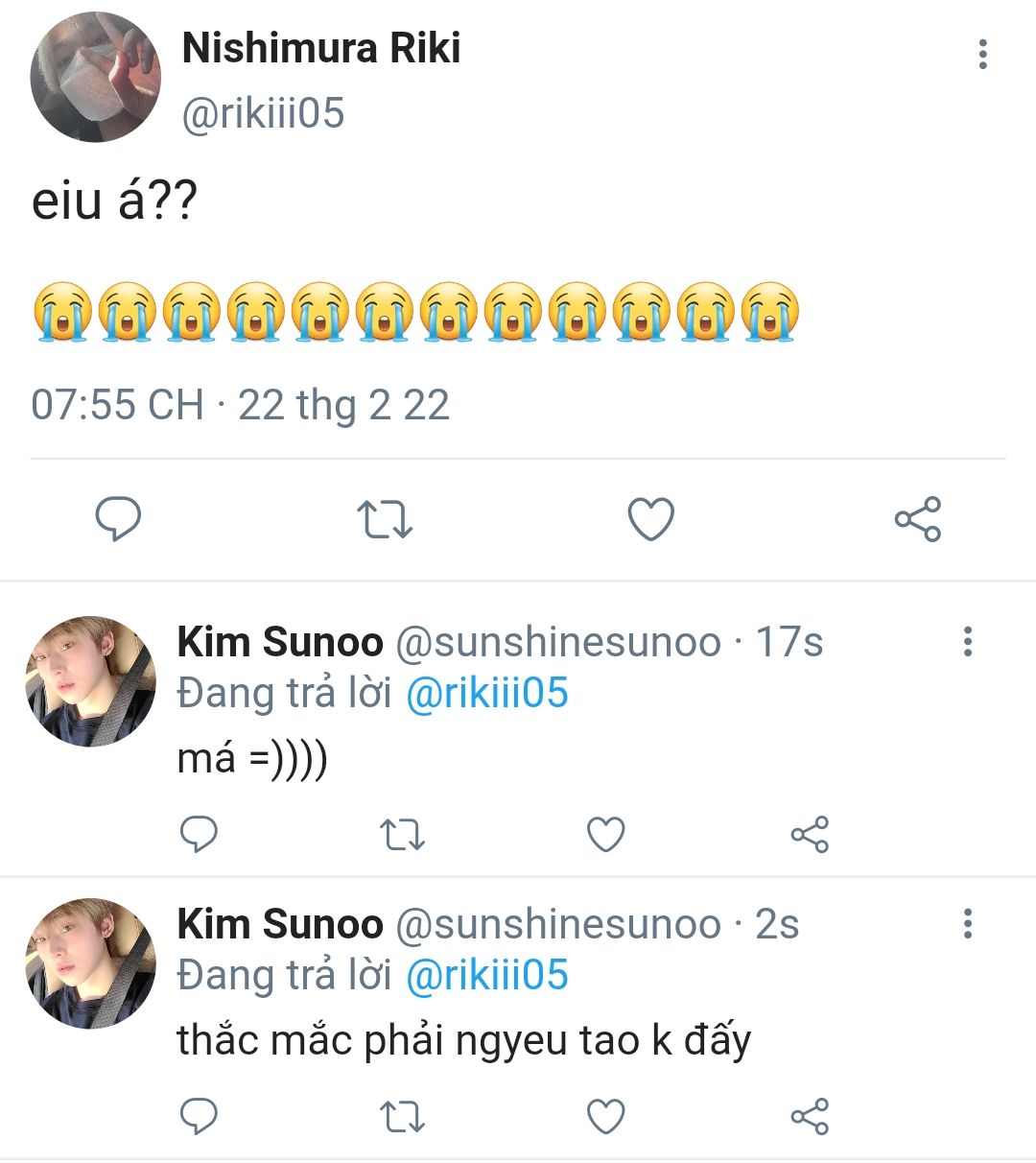Share the "má =))))" reply
Screen dimensions: 1036x1163
[810, 834]
